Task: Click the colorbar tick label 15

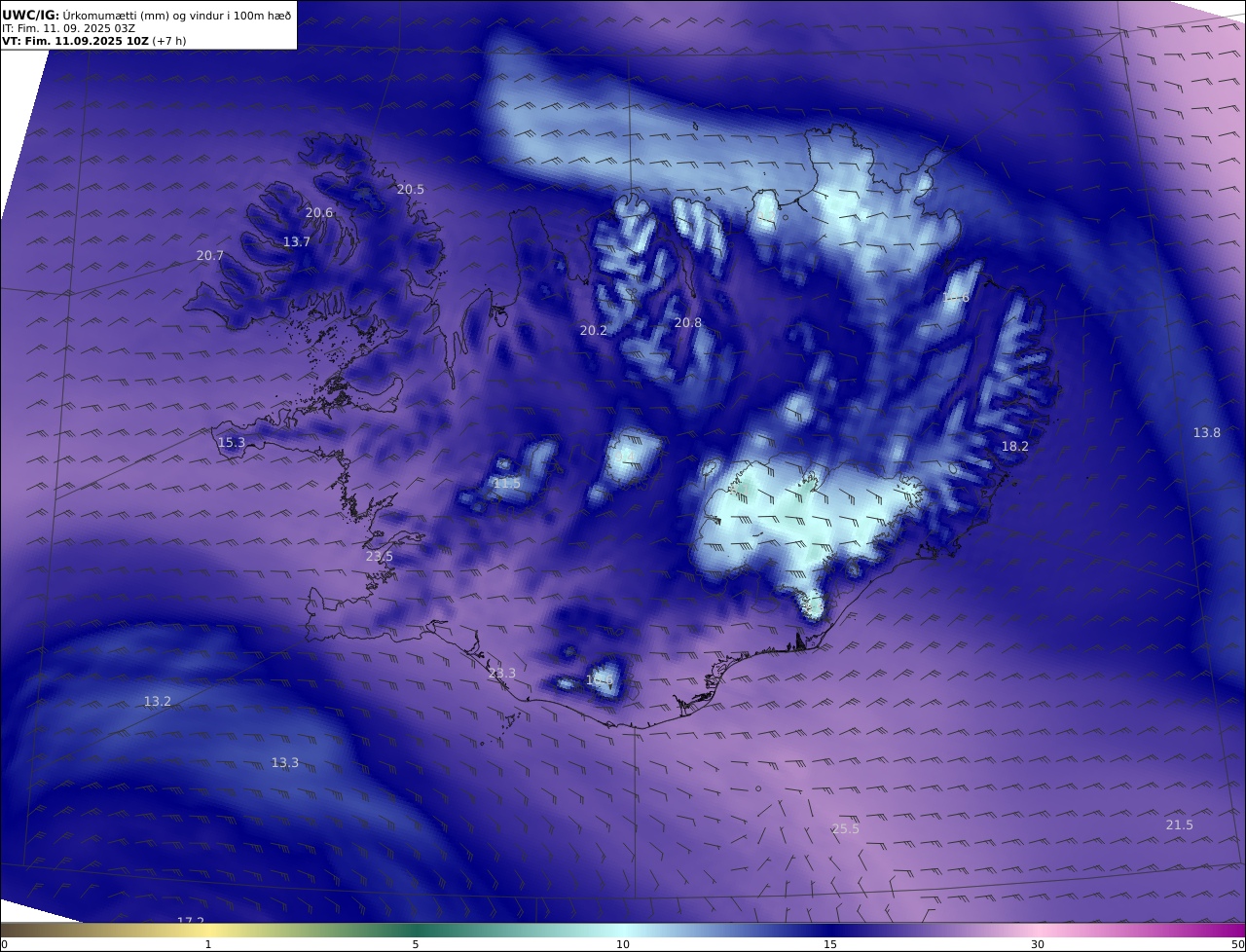Action: coord(830,944)
